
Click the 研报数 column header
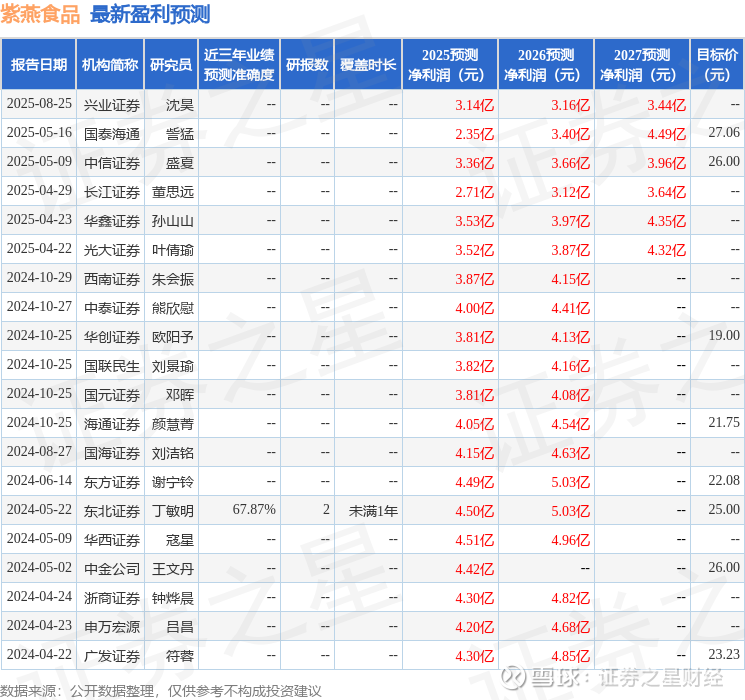click(307, 65)
